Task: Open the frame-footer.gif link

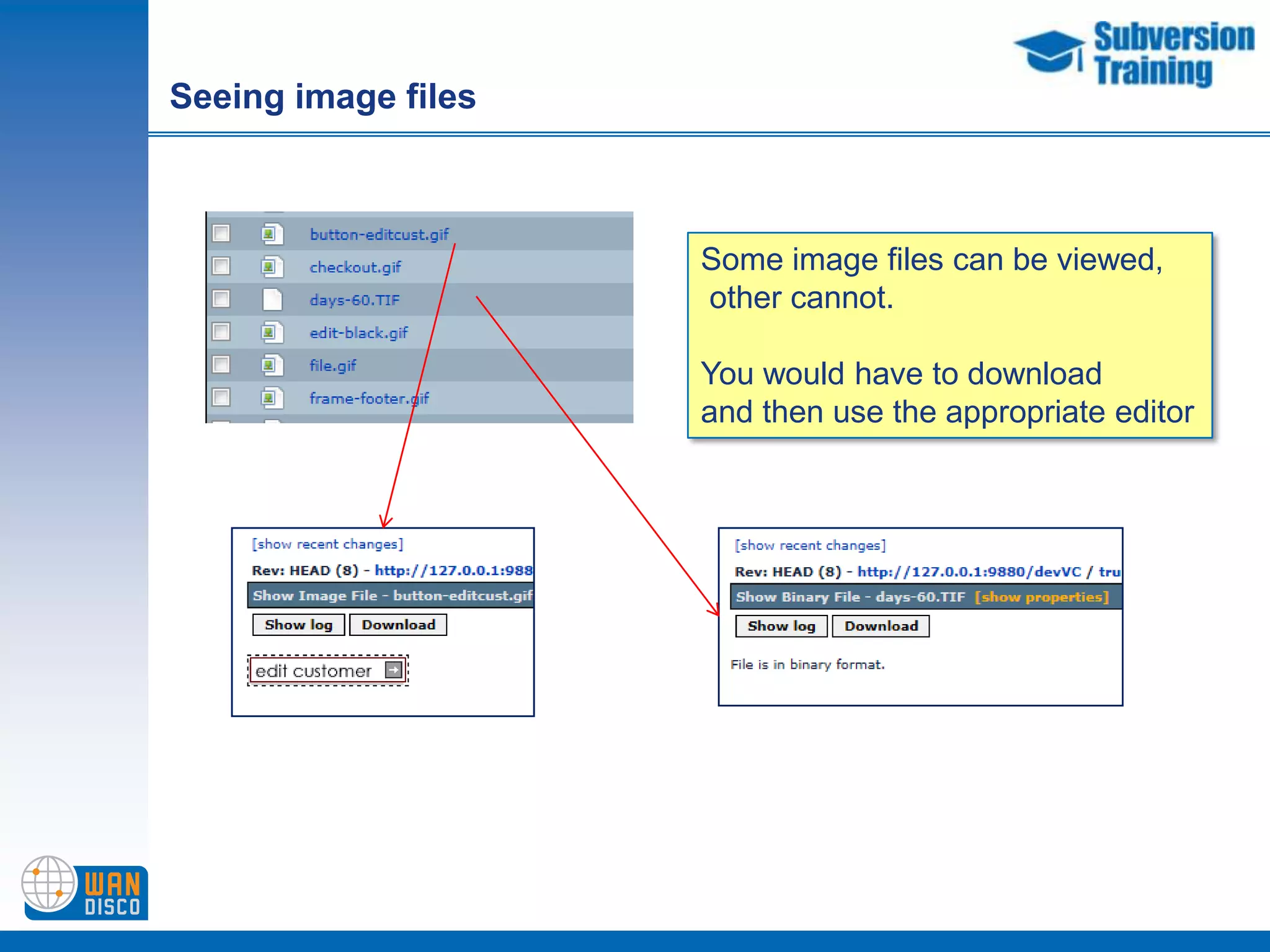Action: point(369,399)
